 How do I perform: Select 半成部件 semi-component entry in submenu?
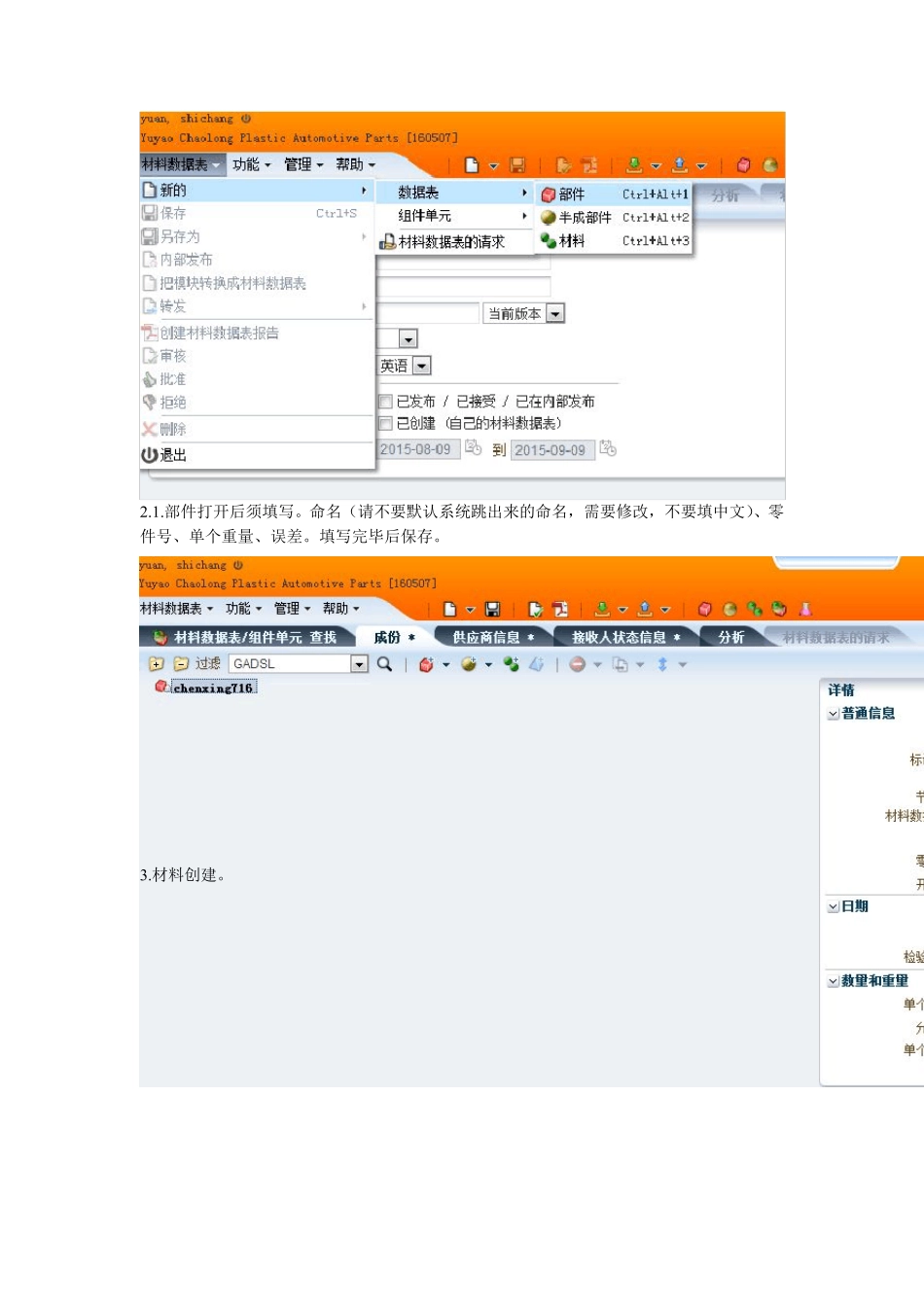615,218
